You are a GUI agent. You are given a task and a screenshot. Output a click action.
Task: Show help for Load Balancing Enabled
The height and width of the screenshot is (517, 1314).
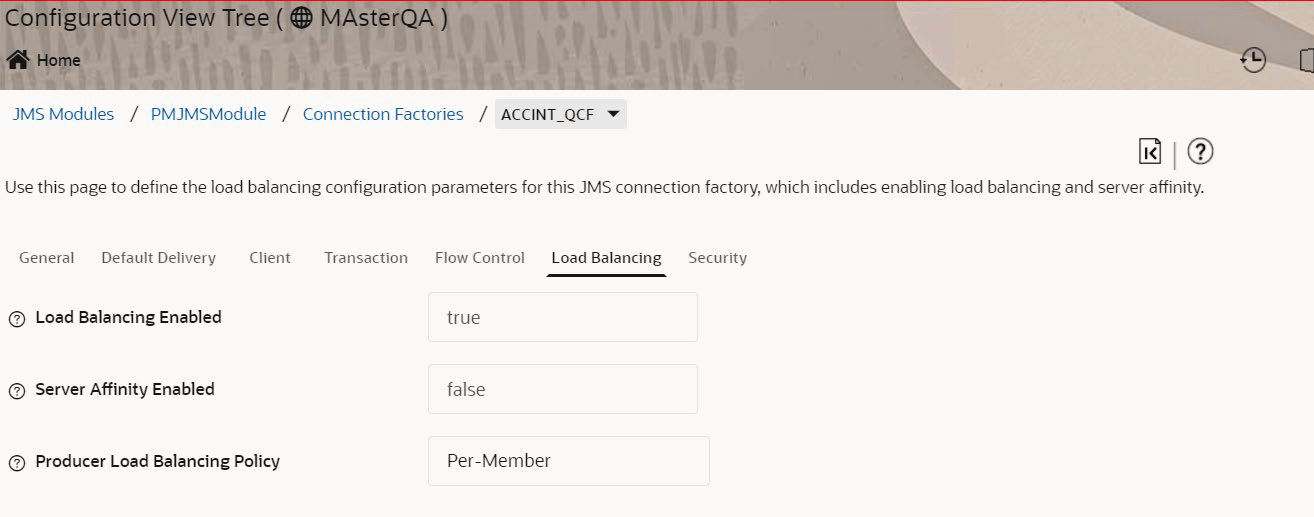[17, 319]
